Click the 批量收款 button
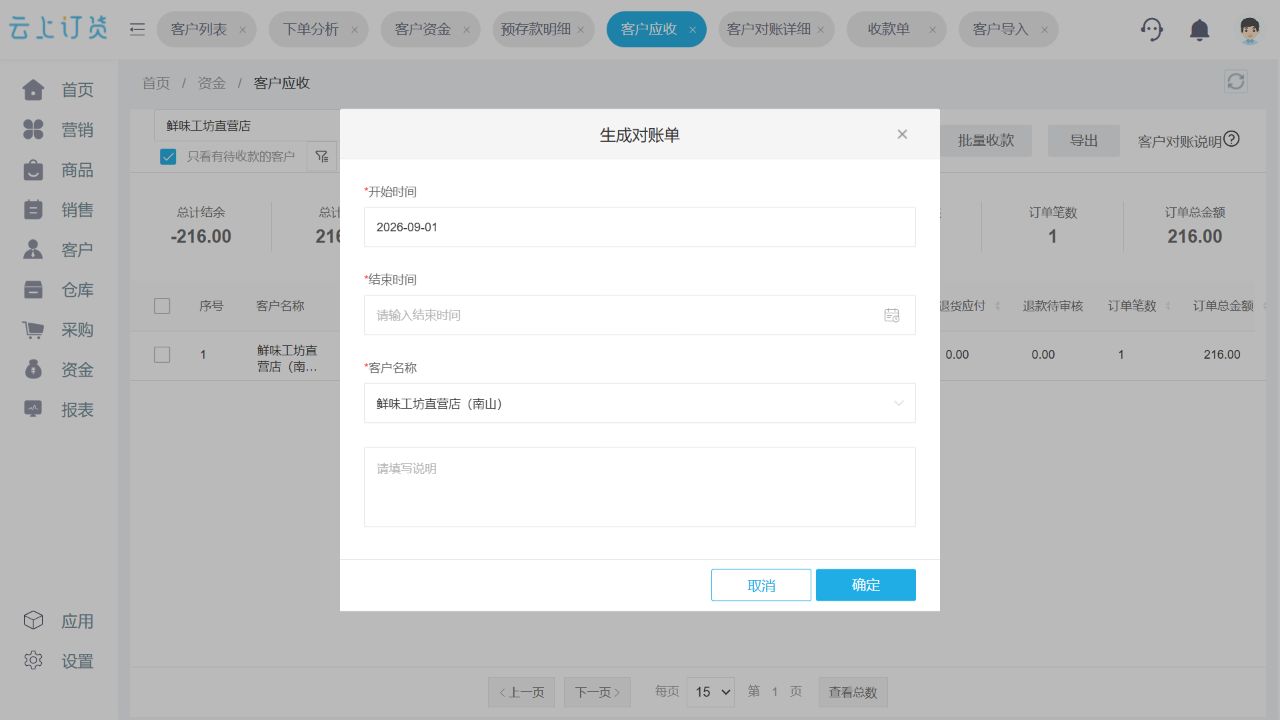Screen dimensions: 1280x720 pos(986,141)
